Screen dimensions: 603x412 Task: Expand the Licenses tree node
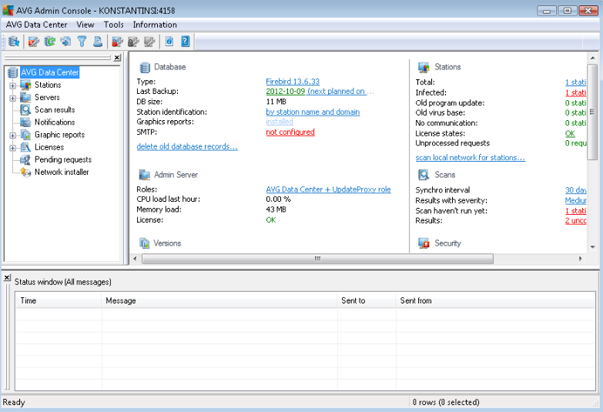pos(13,148)
